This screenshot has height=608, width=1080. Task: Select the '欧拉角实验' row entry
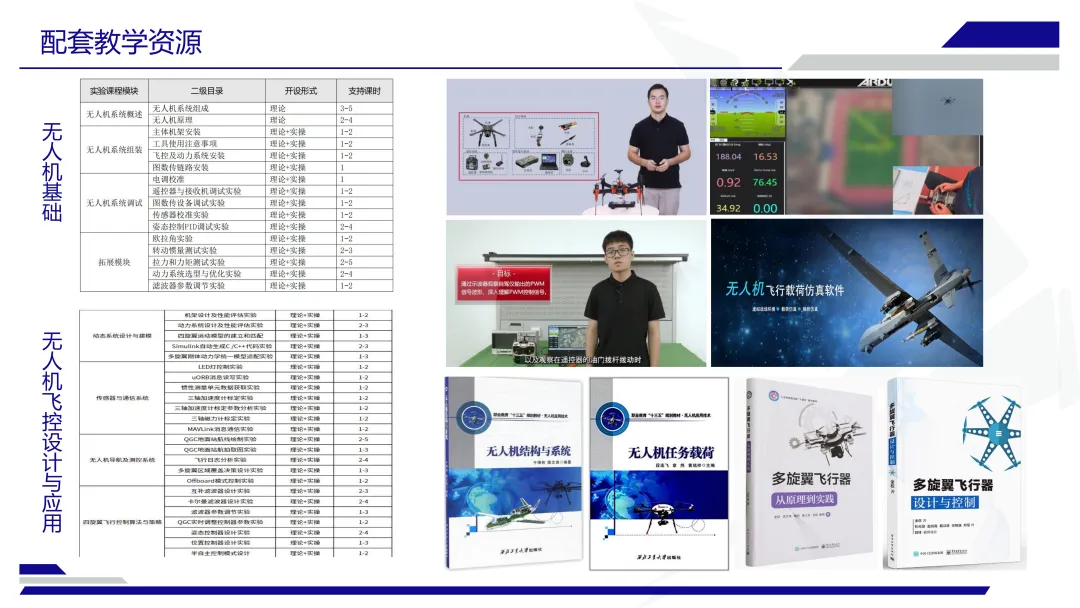point(172,238)
